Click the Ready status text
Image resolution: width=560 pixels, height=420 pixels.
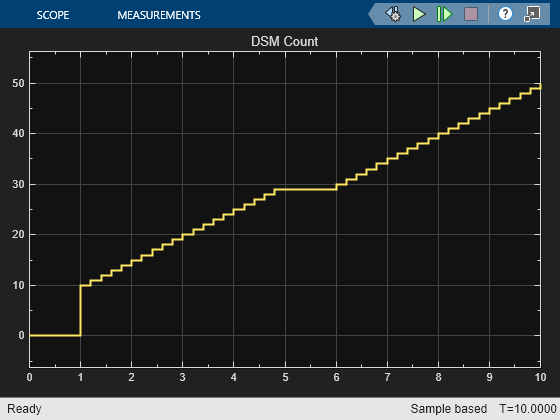24,409
